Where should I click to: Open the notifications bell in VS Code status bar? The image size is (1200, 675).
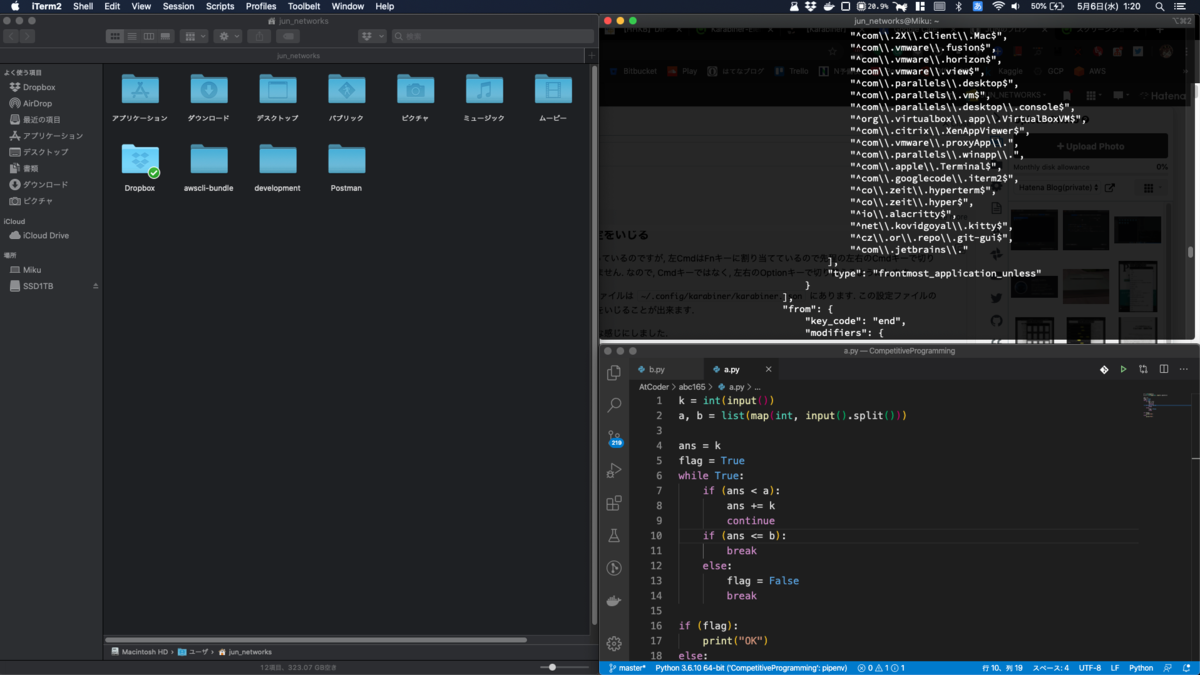(1186, 668)
